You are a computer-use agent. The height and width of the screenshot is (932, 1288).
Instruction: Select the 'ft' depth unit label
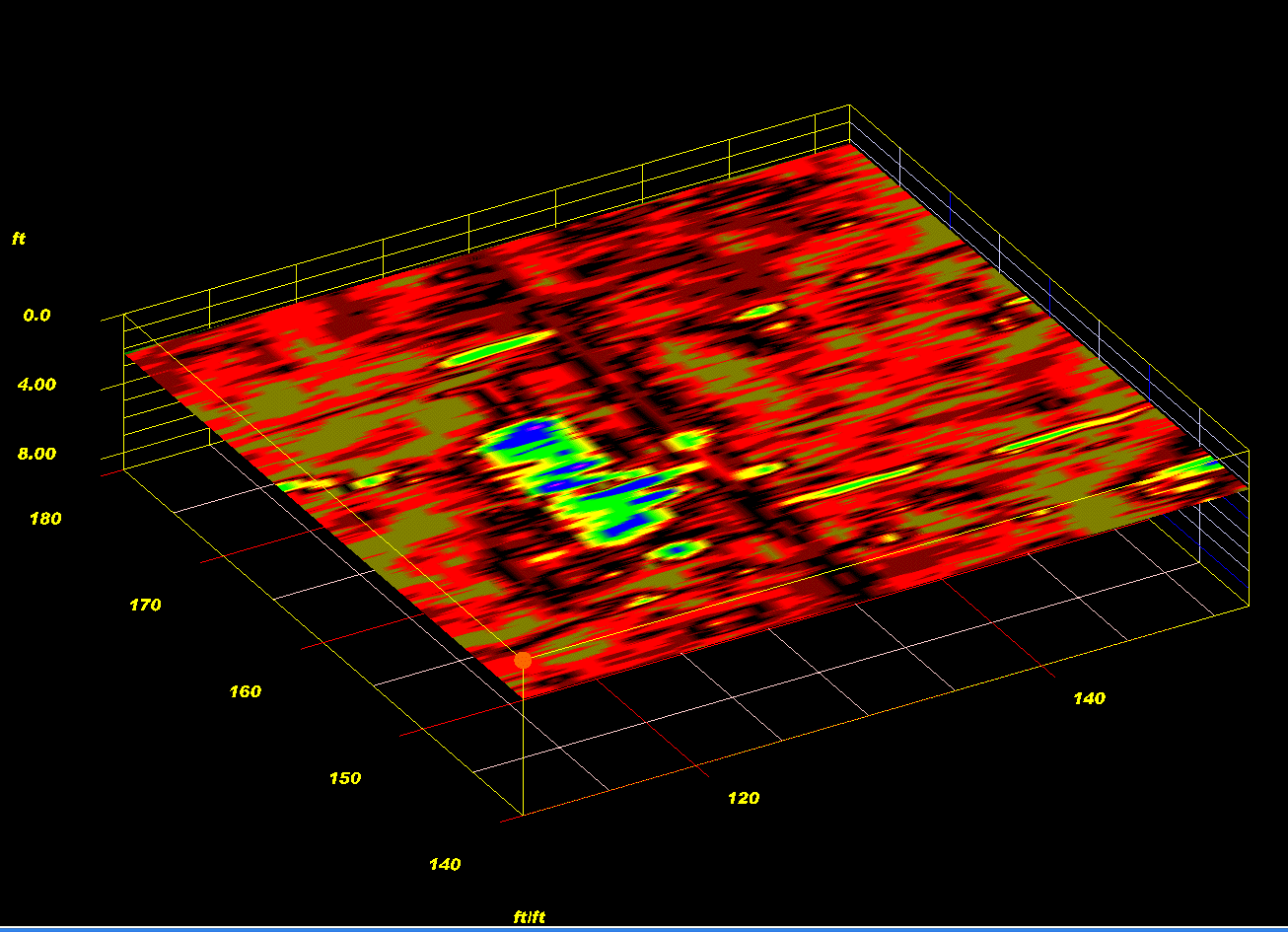click(19, 238)
